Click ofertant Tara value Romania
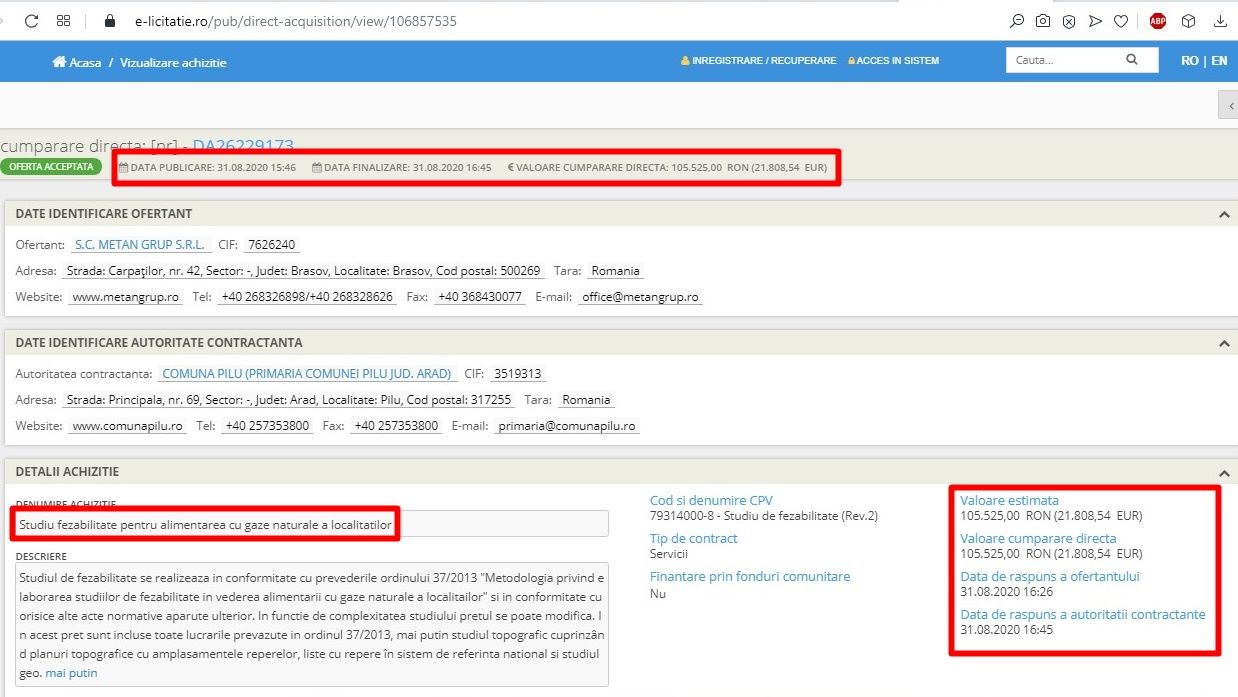Image resolution: width=1238 pixels, height=697 pixels. pyautogui.click(x=616, y=271)
